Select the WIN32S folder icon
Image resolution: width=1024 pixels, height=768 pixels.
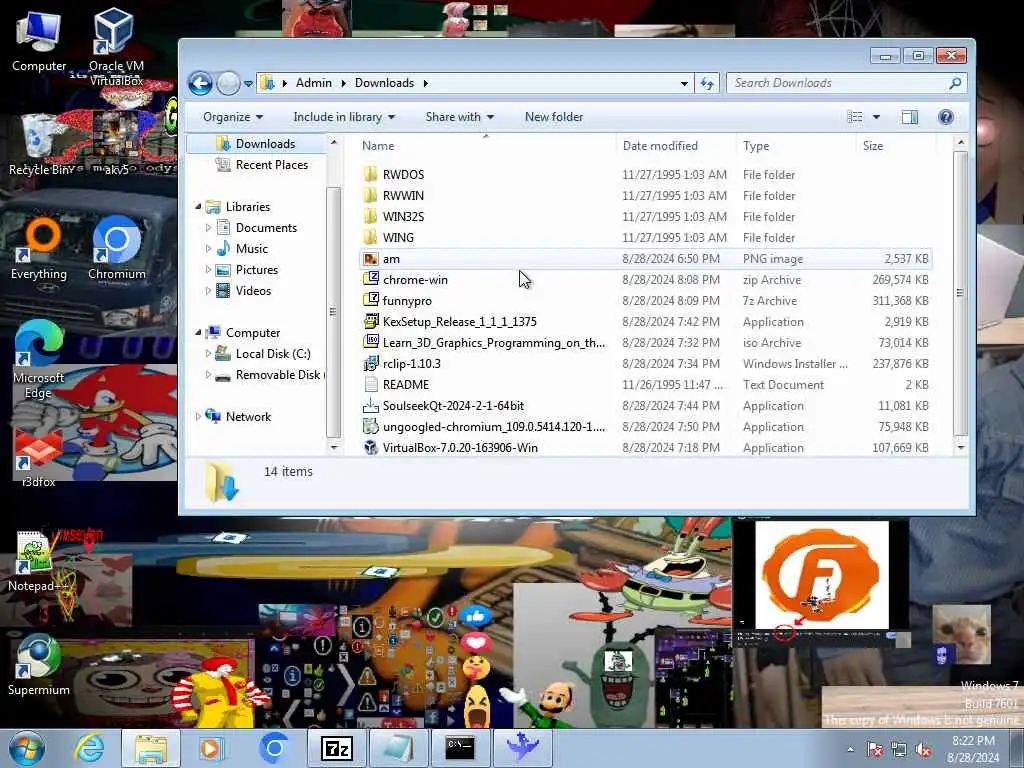pos(370,216)
